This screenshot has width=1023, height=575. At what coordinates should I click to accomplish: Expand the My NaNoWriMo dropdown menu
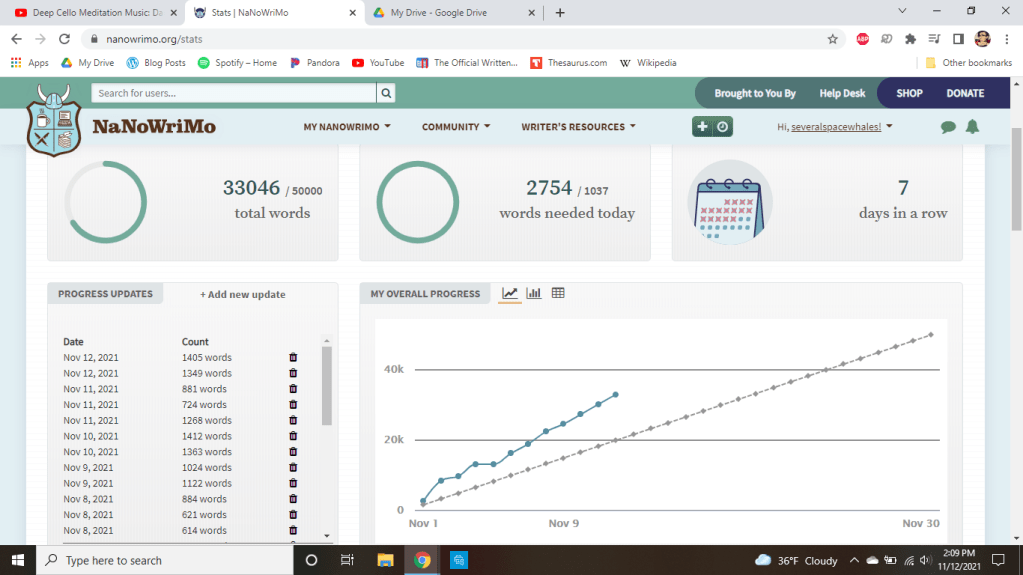pos(346,127)
